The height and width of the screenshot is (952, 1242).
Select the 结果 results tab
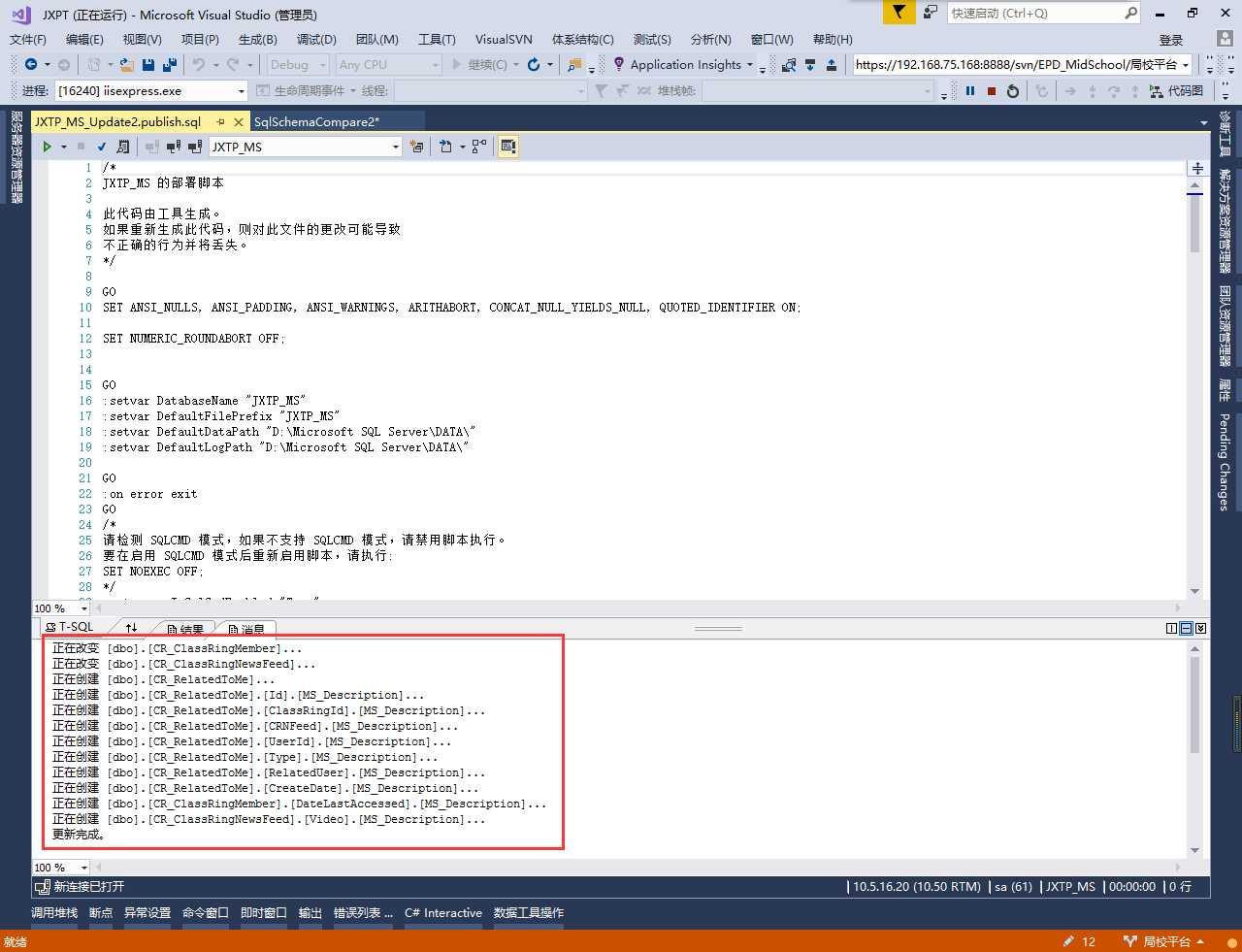tap(185, 629)
